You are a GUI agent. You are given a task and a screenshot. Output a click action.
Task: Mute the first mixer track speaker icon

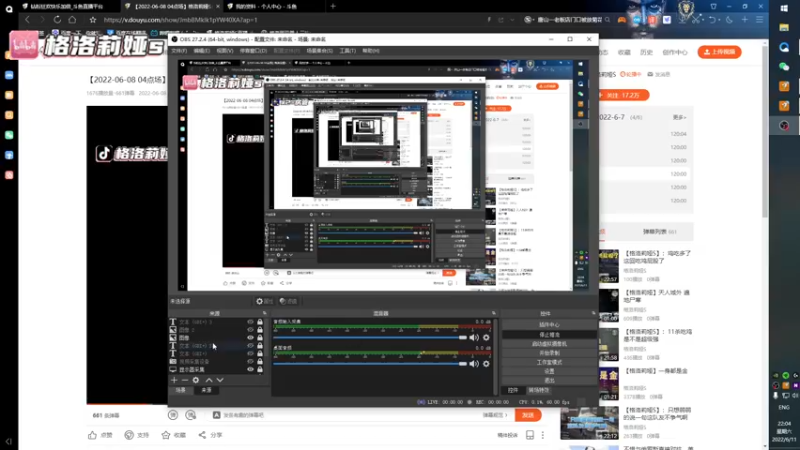(x=474, y=337)
